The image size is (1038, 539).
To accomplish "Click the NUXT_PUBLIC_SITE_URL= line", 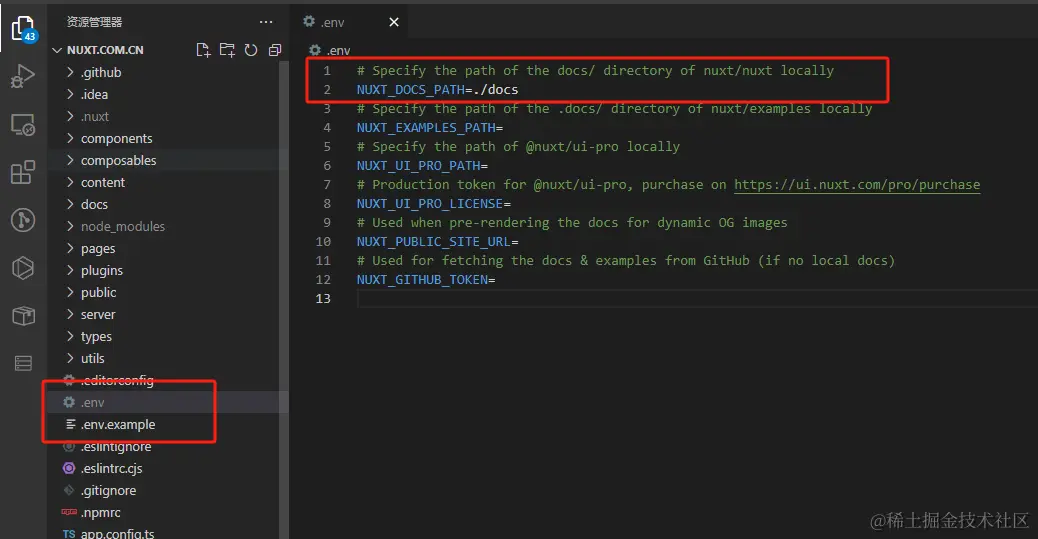I will point(438,242).
